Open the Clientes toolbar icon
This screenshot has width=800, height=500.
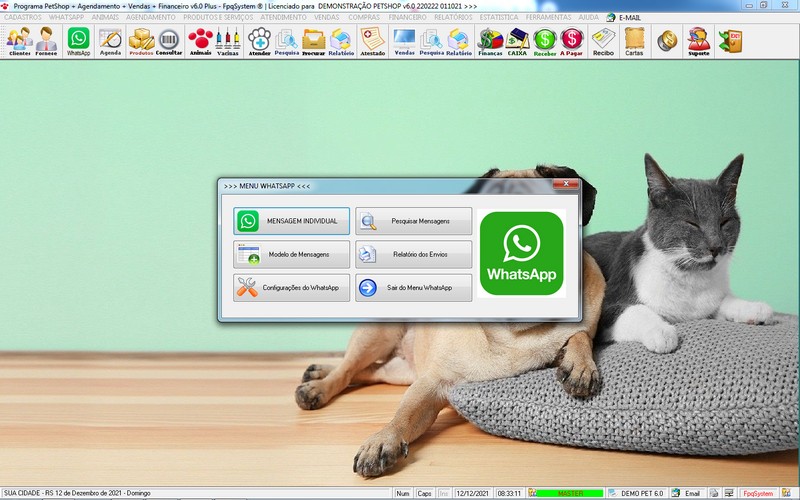(20, 41)
